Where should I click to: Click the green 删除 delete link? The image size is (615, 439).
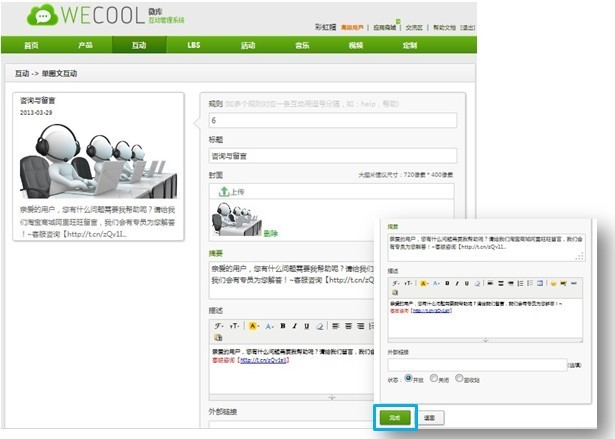[271, 233]
